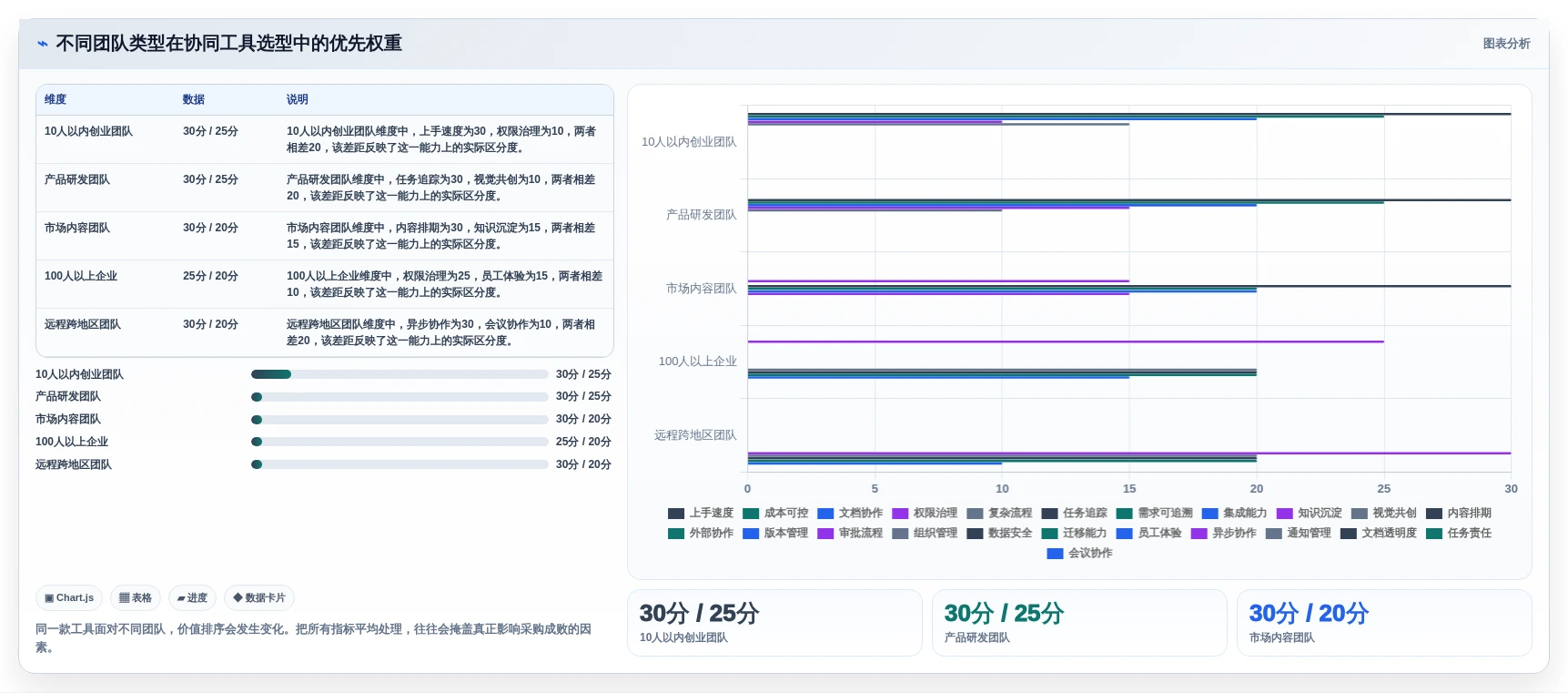Click the 外部协作 legend color swatch
Image resolution: width=1568 pixels, height=693 pixels.
tap(676, 534)
